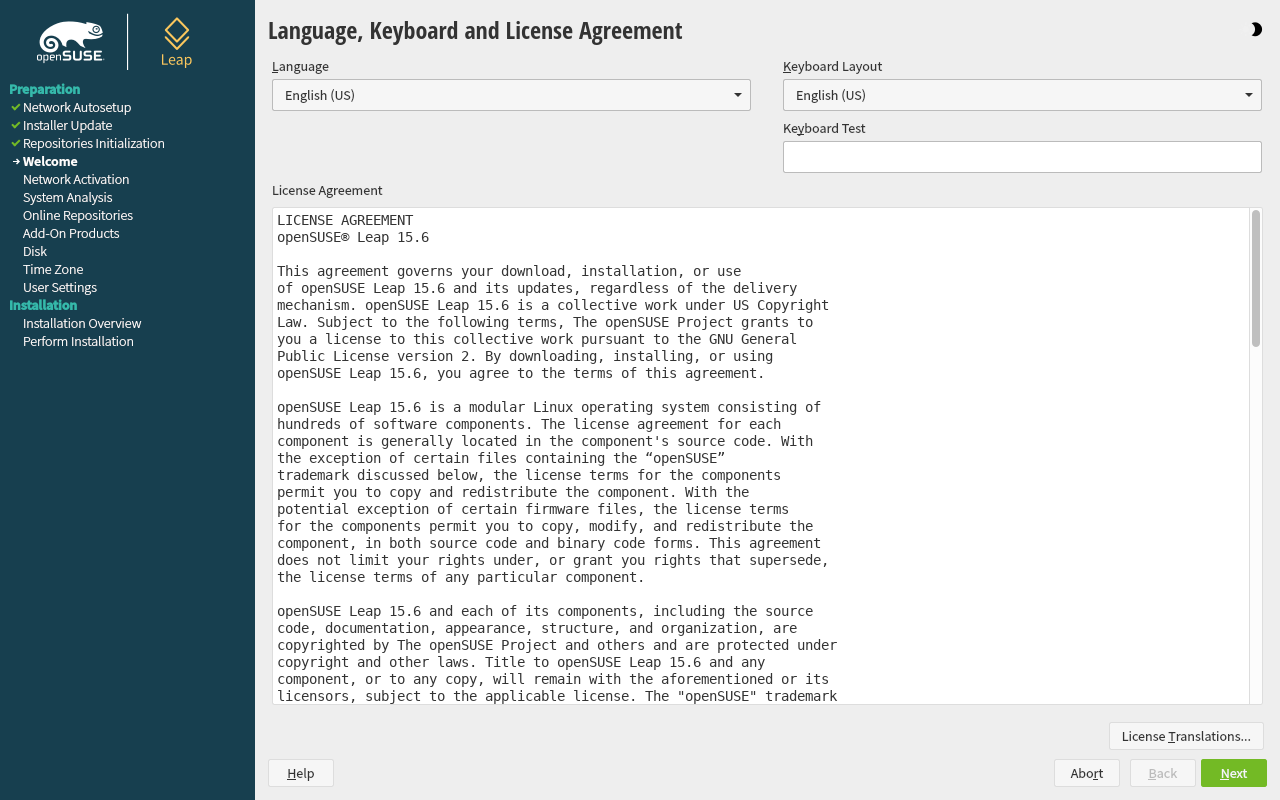Image resolution: width=1280 pixels, height=800 pixels.
Task: Select Network Activation step in sidebar
Action: (x=76, y=179)
